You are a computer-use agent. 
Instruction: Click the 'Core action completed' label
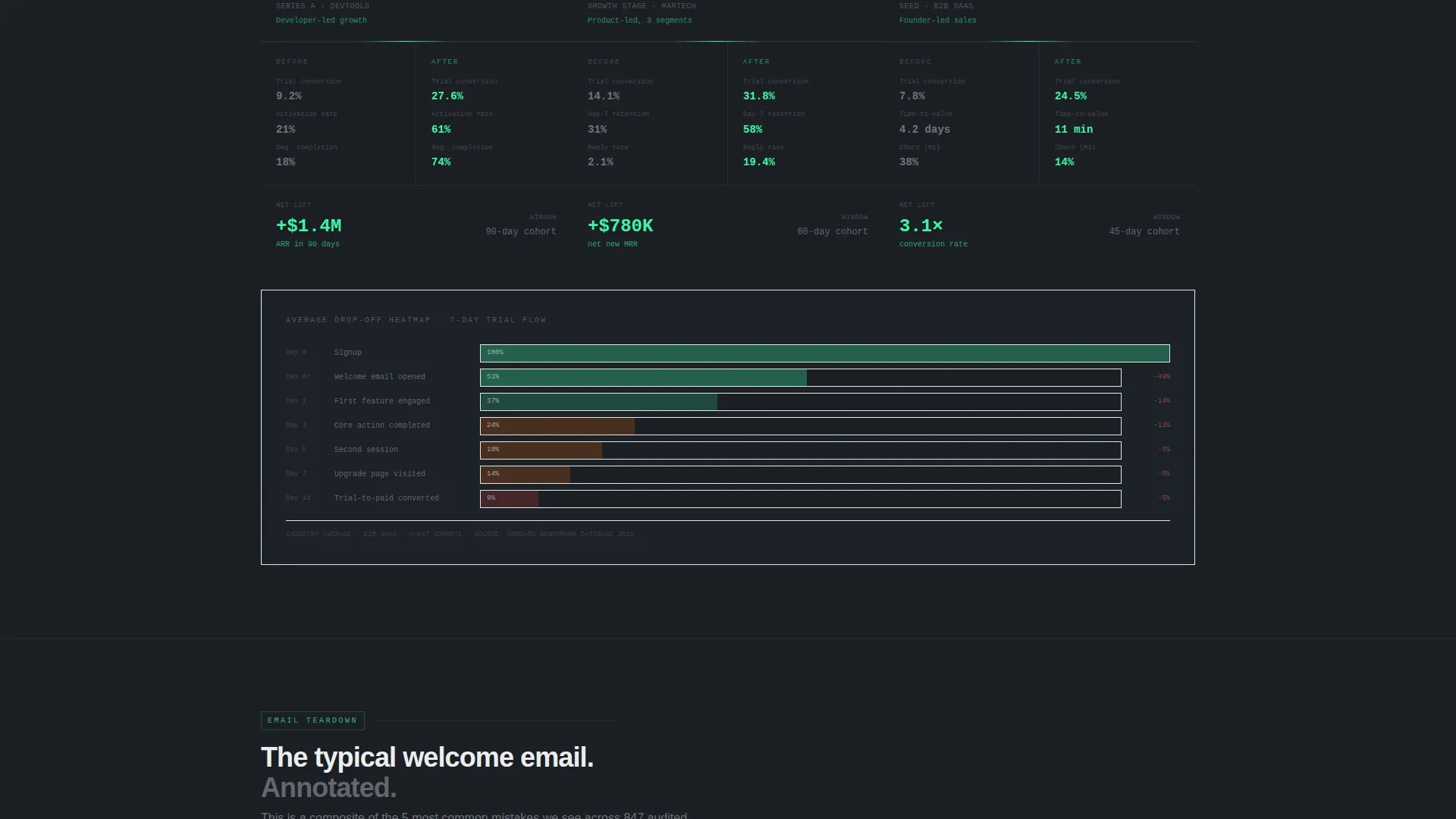tap(382, 425)
